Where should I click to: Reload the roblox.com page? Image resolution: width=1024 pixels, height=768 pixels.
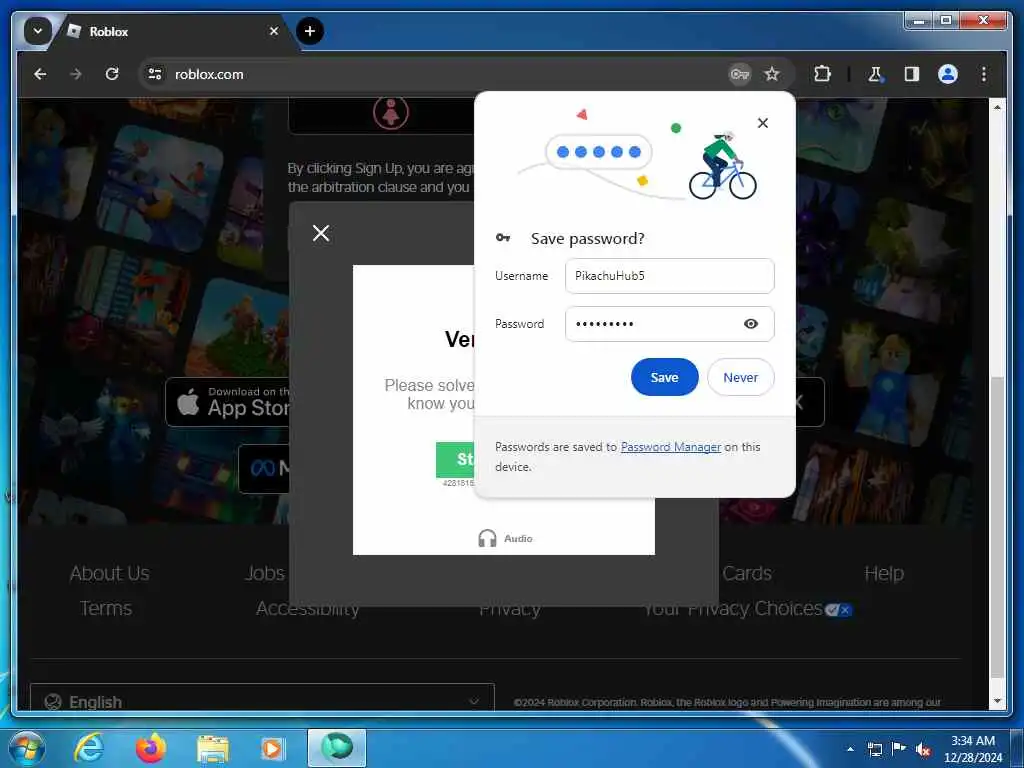pos(112,74)
